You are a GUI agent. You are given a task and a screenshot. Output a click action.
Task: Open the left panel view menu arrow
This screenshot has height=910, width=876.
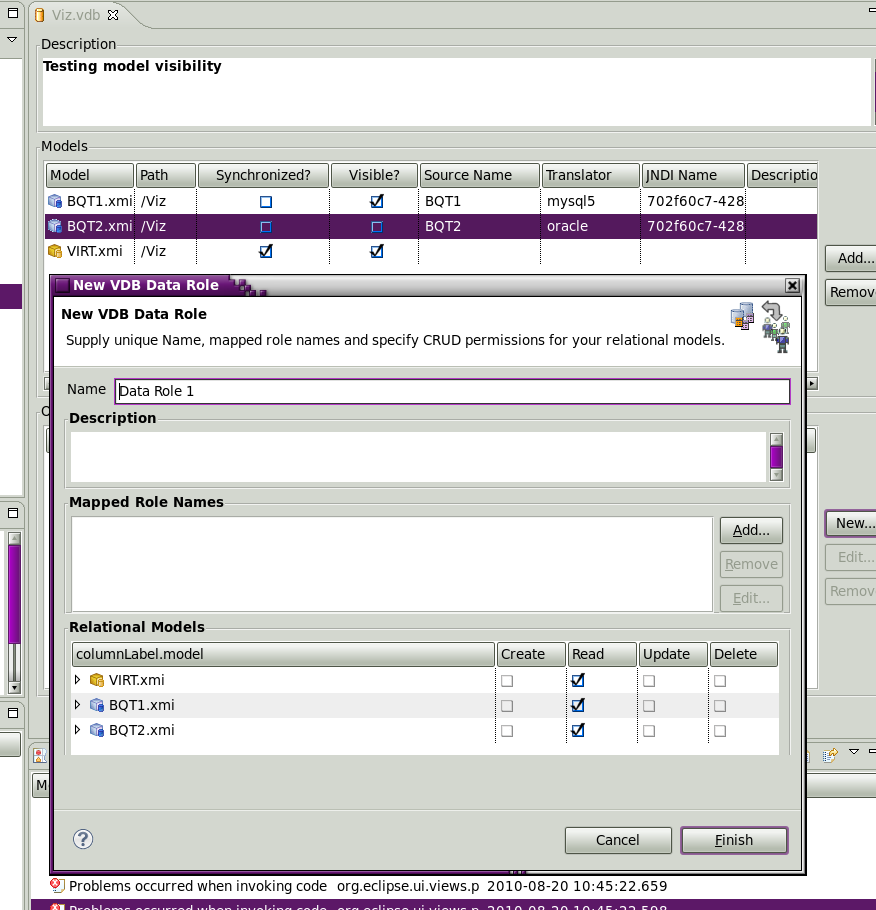(x=12, y=39)
